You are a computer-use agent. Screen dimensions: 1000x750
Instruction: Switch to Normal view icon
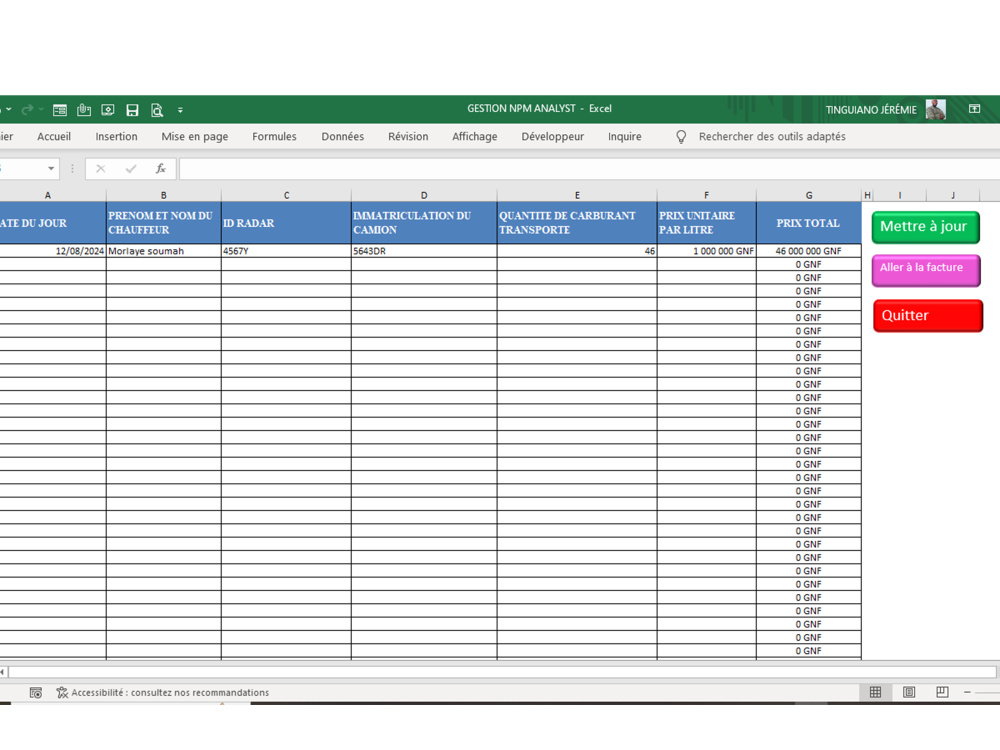[x=876, y=692]
